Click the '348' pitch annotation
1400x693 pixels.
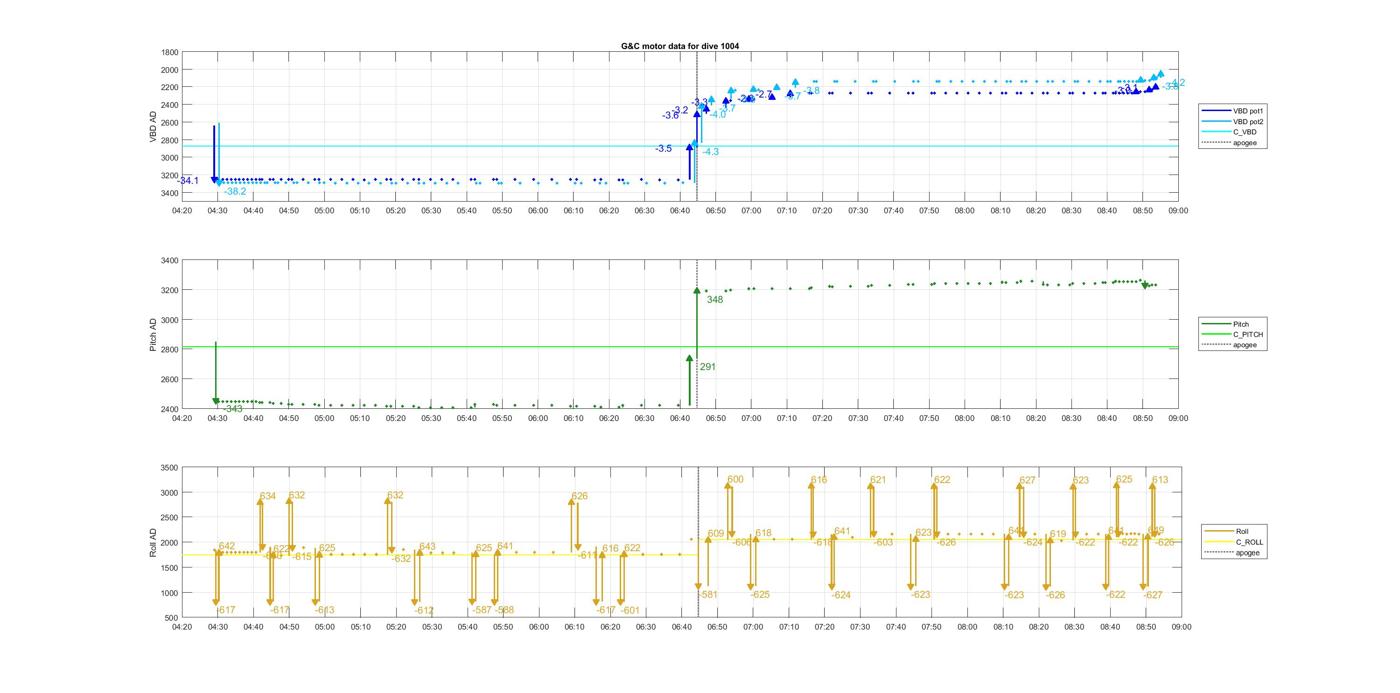point(715,300)
